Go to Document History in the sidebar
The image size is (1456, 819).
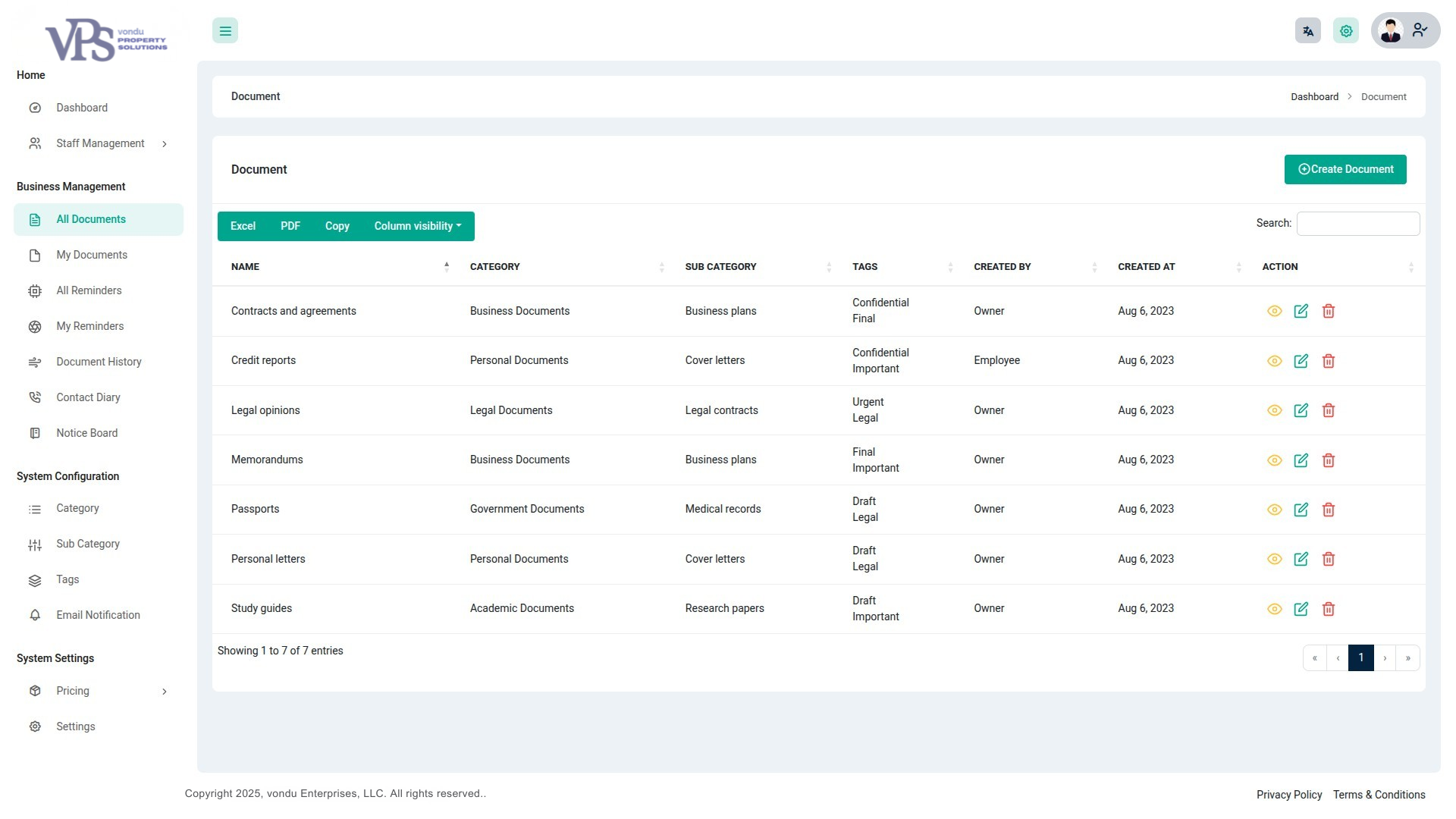coord(99,362)
